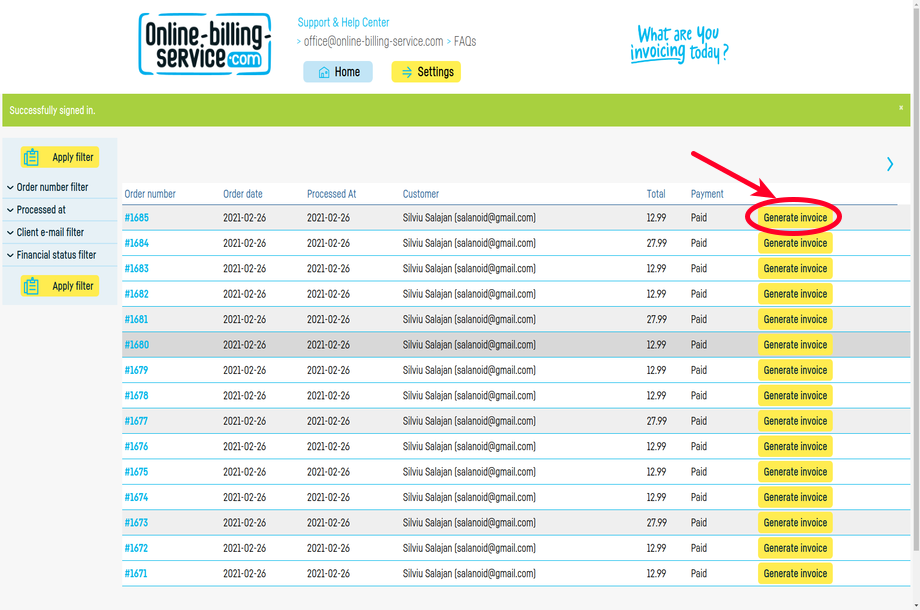Screen dimensions: 920x610
Task: Generate invoice for order #1677
Action: 795,421
